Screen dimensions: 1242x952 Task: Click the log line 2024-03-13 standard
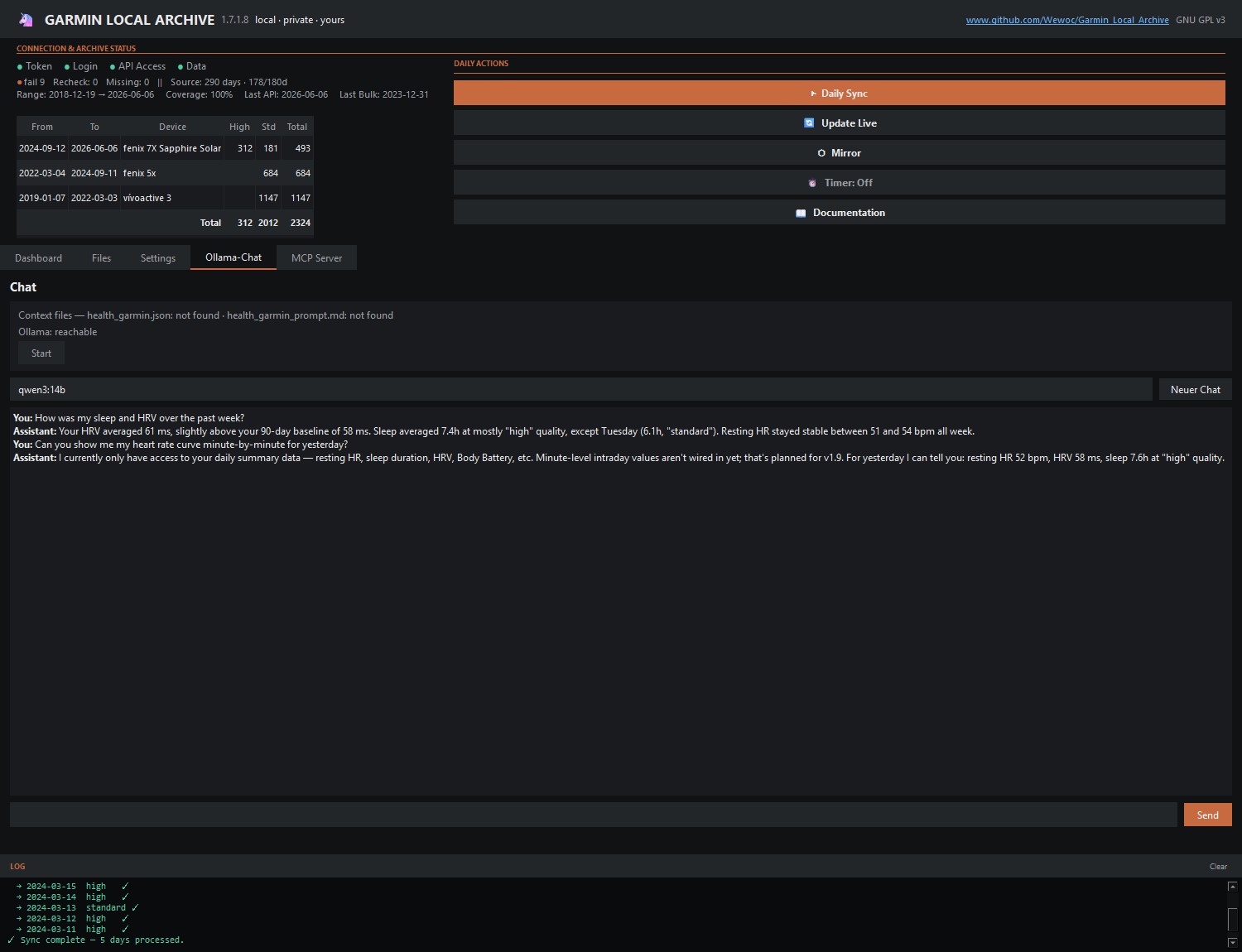coord(78,908)
